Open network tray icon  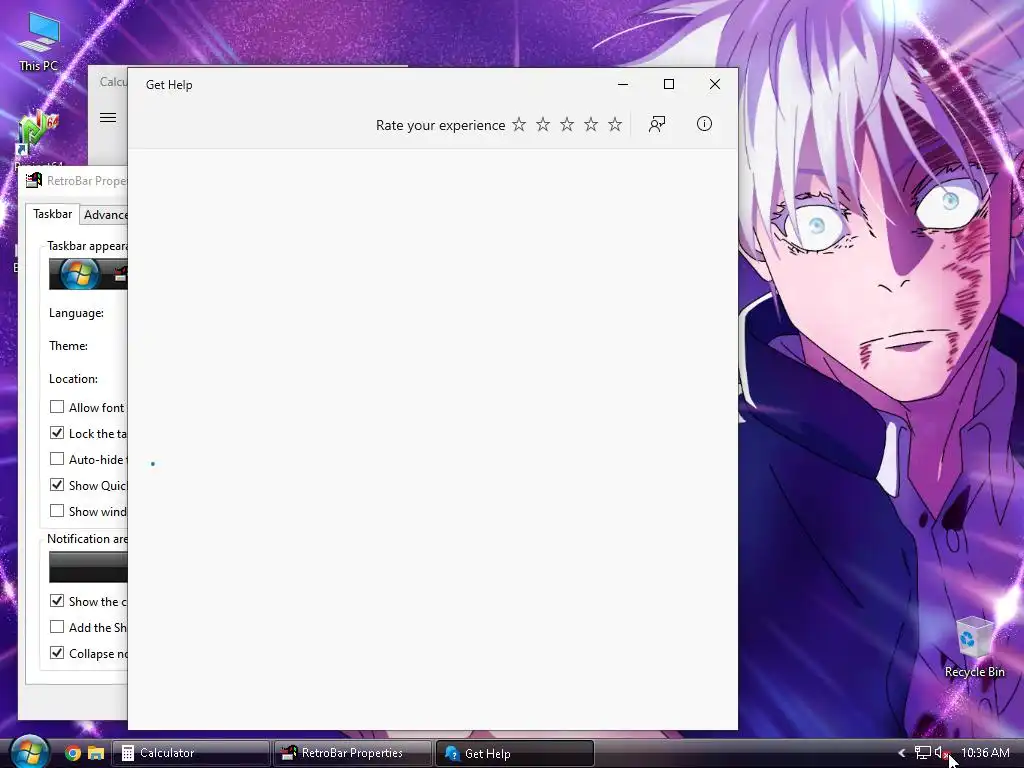tap(922, 753)
